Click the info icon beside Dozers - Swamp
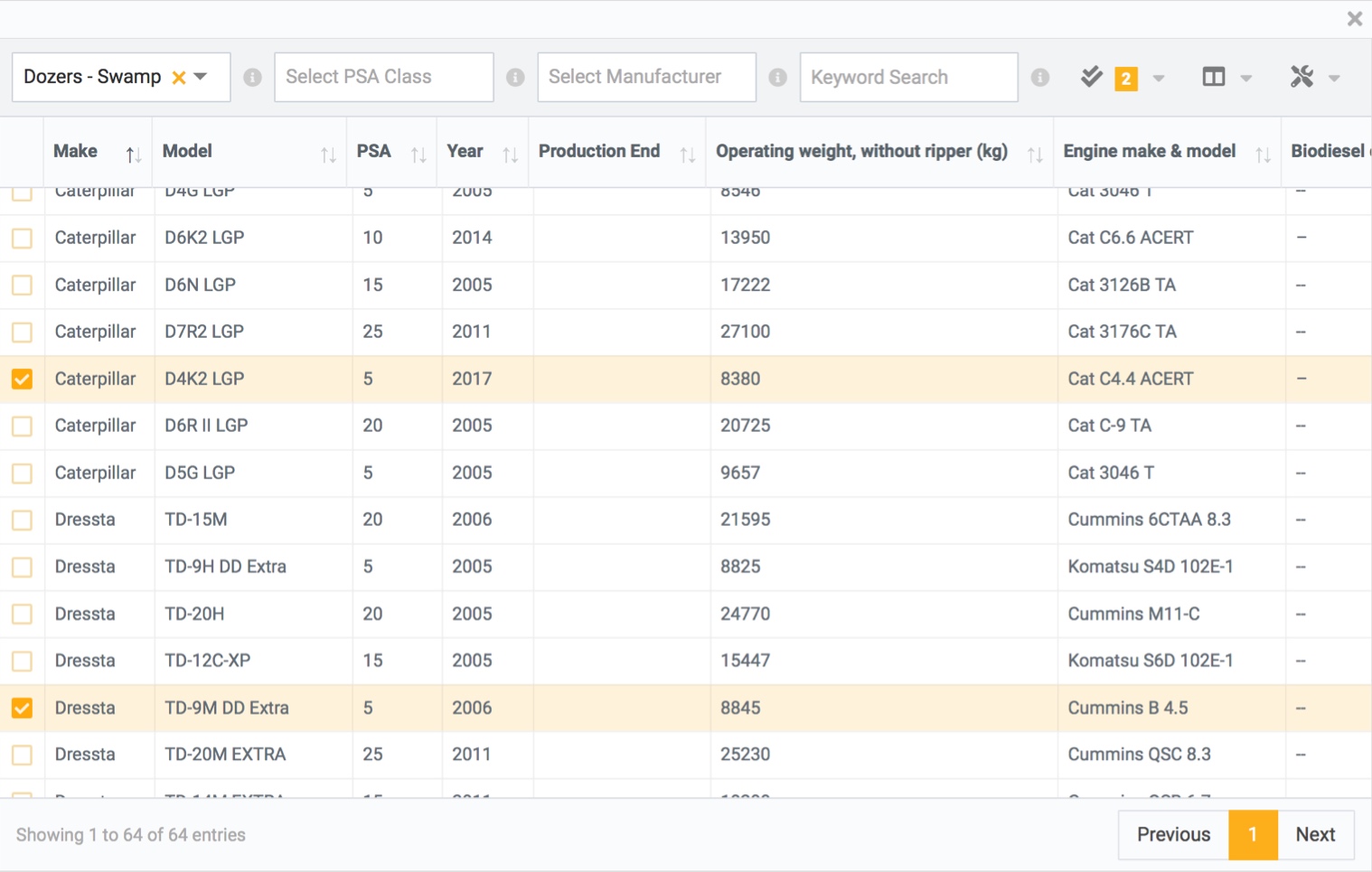 pos(252,78)
